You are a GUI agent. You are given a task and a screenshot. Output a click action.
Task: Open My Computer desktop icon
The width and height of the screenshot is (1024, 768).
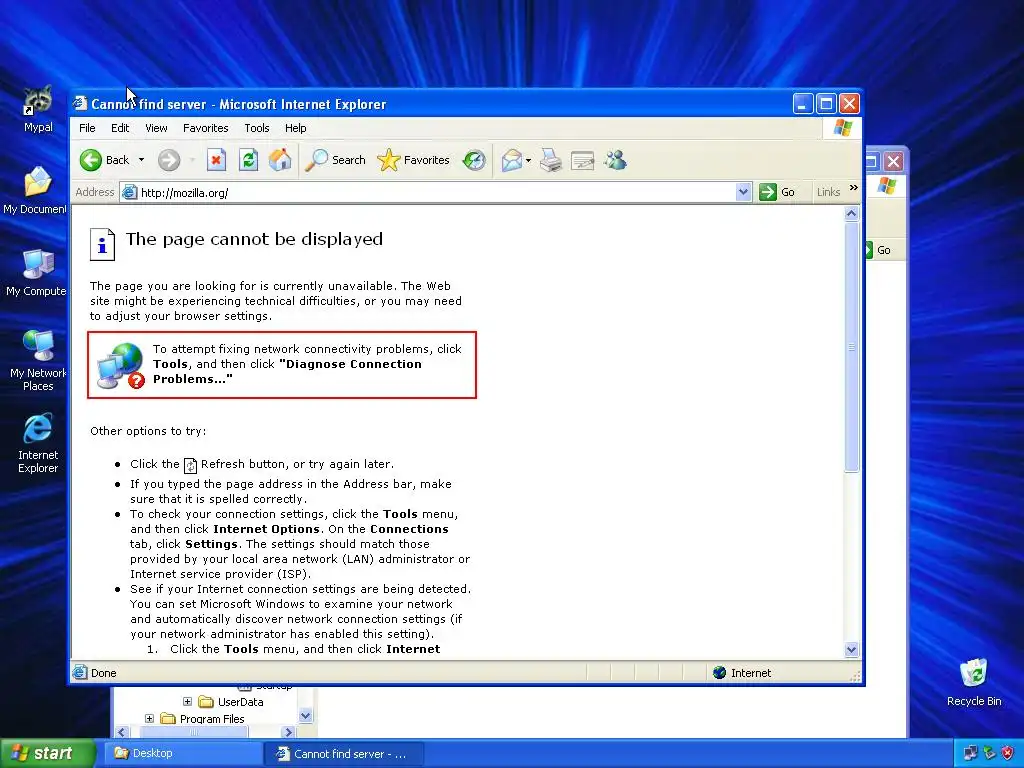click(x=36, y=273)
